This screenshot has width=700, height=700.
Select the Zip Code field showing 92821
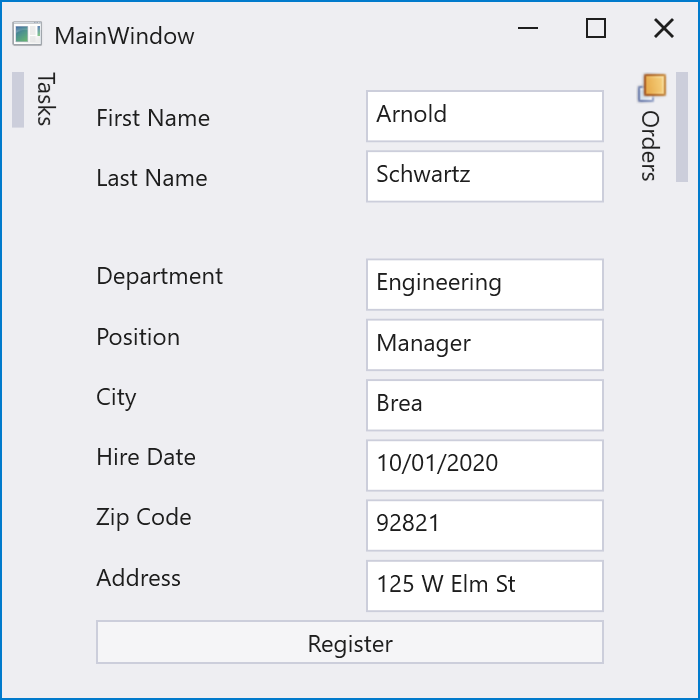click(485, 524)
